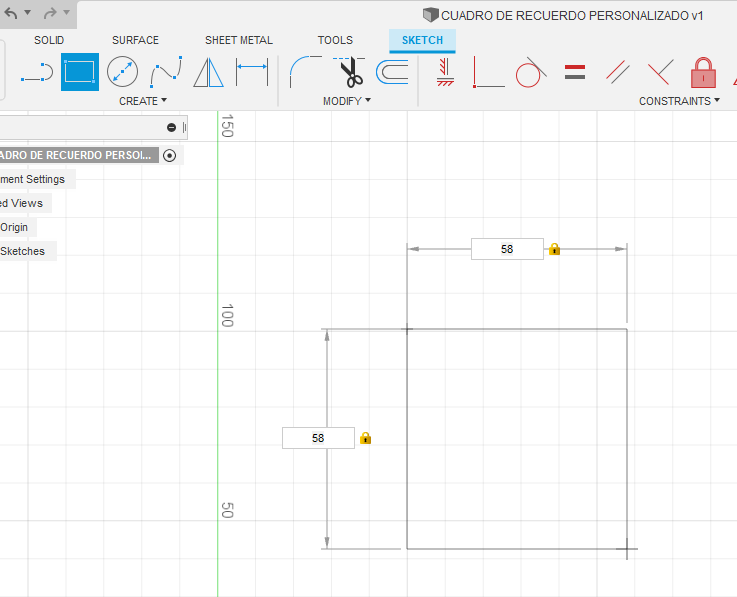Select the Center Diameter Circle tool
The width and height of the screenshot is (737, 597).
click(x=122, y=72)
